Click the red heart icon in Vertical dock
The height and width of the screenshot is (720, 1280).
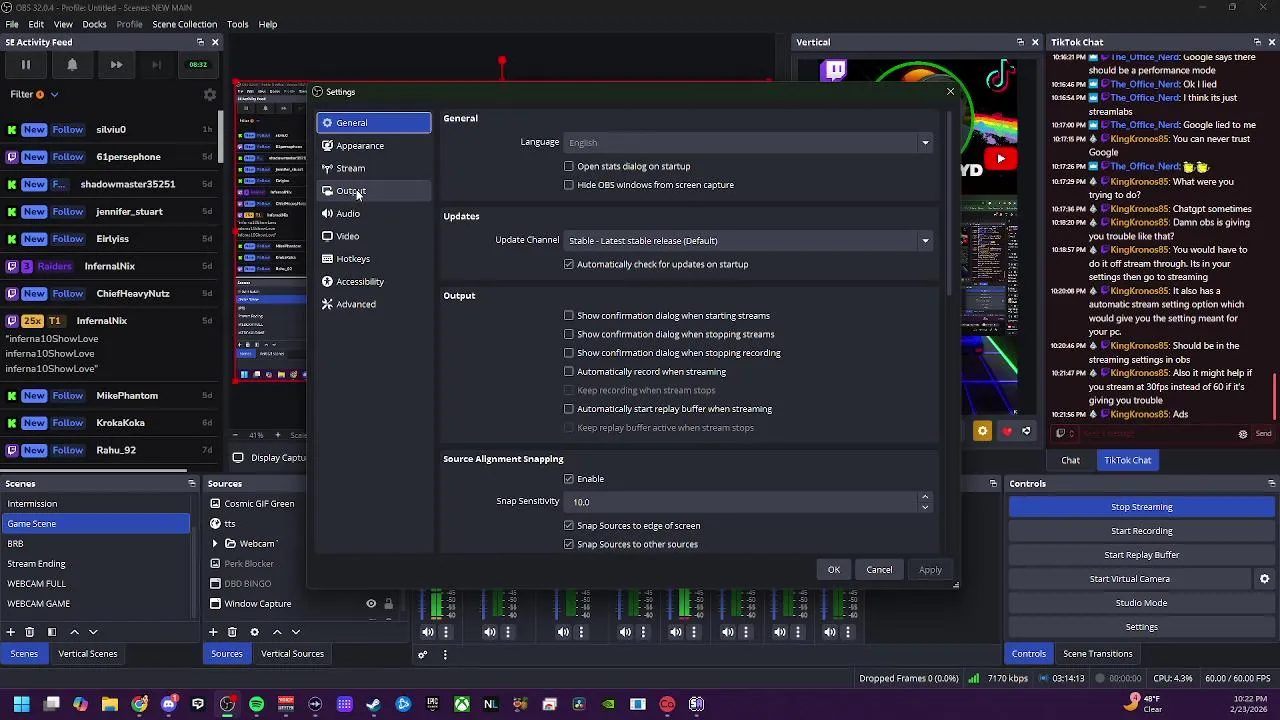(1007, 431)
